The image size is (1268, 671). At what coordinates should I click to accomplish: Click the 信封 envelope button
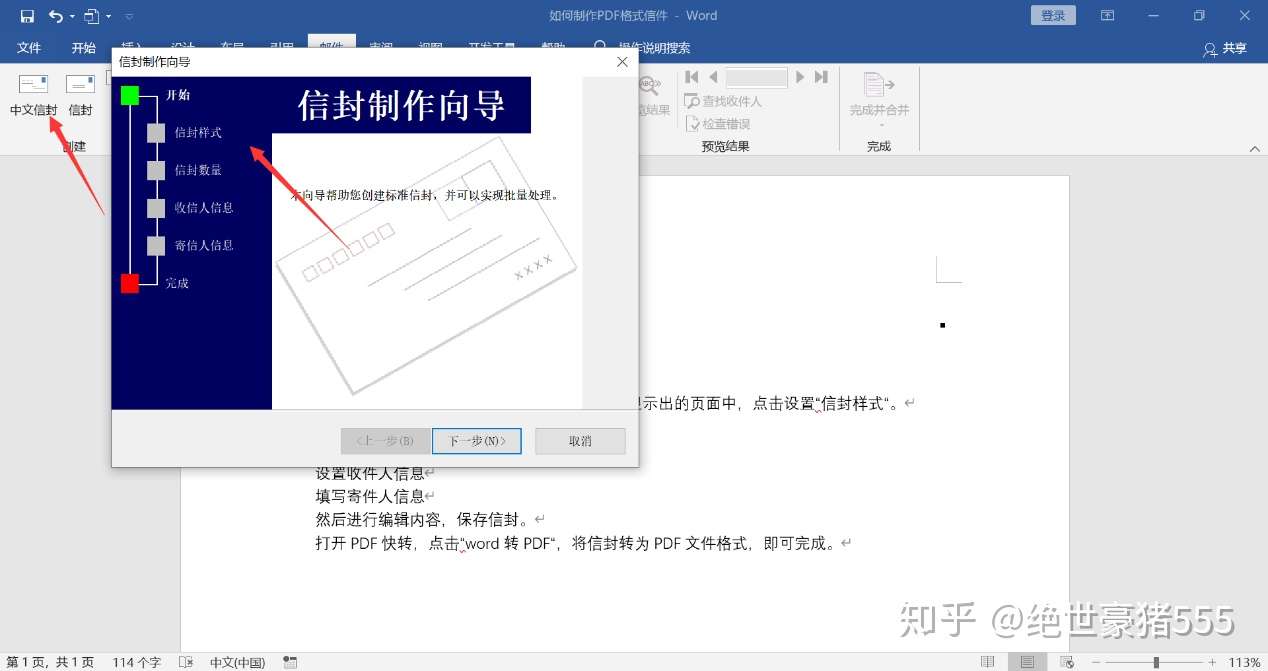80,96
